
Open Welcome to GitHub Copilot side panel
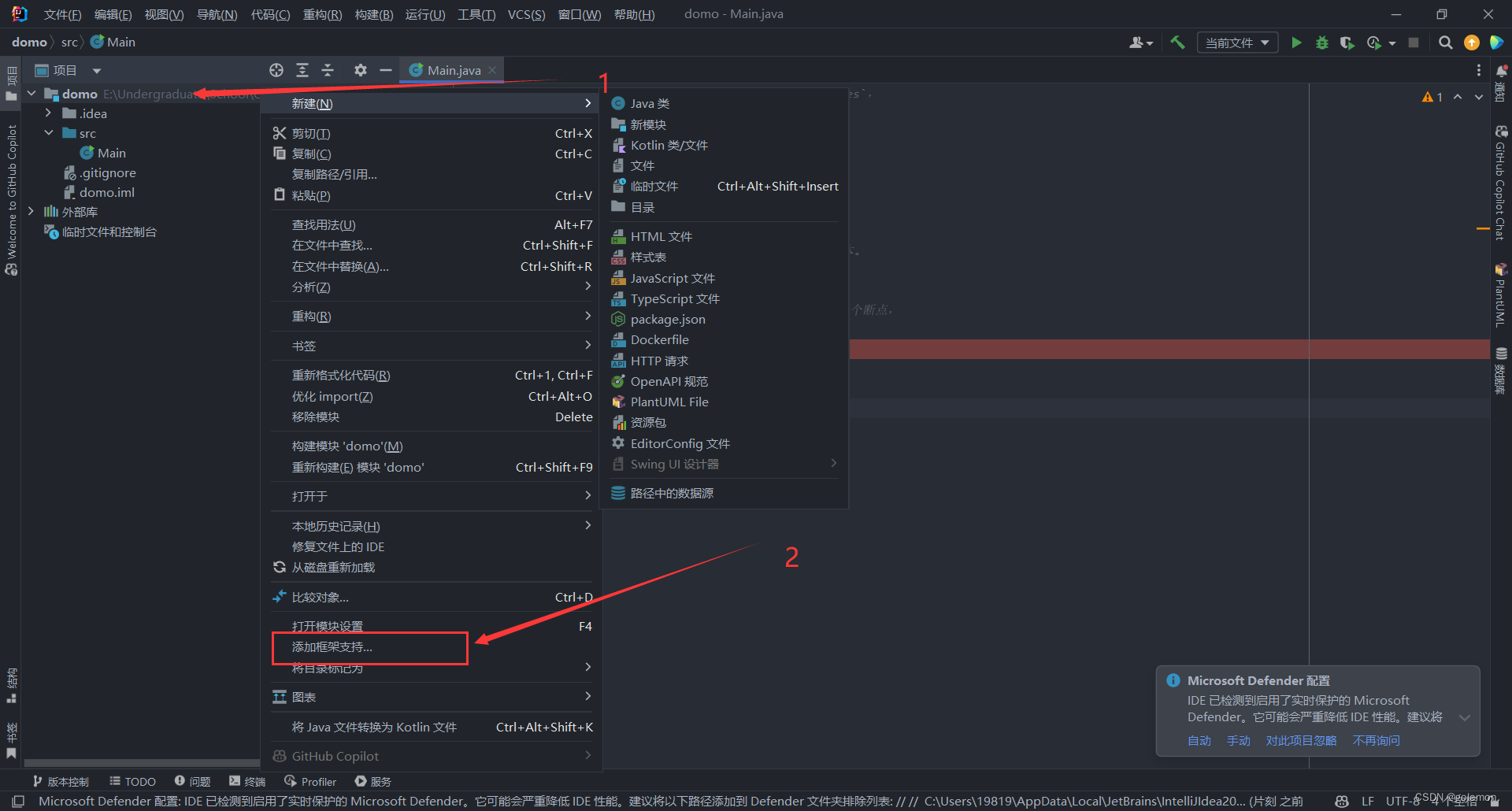pyautogui.click(x=11, y=201)
